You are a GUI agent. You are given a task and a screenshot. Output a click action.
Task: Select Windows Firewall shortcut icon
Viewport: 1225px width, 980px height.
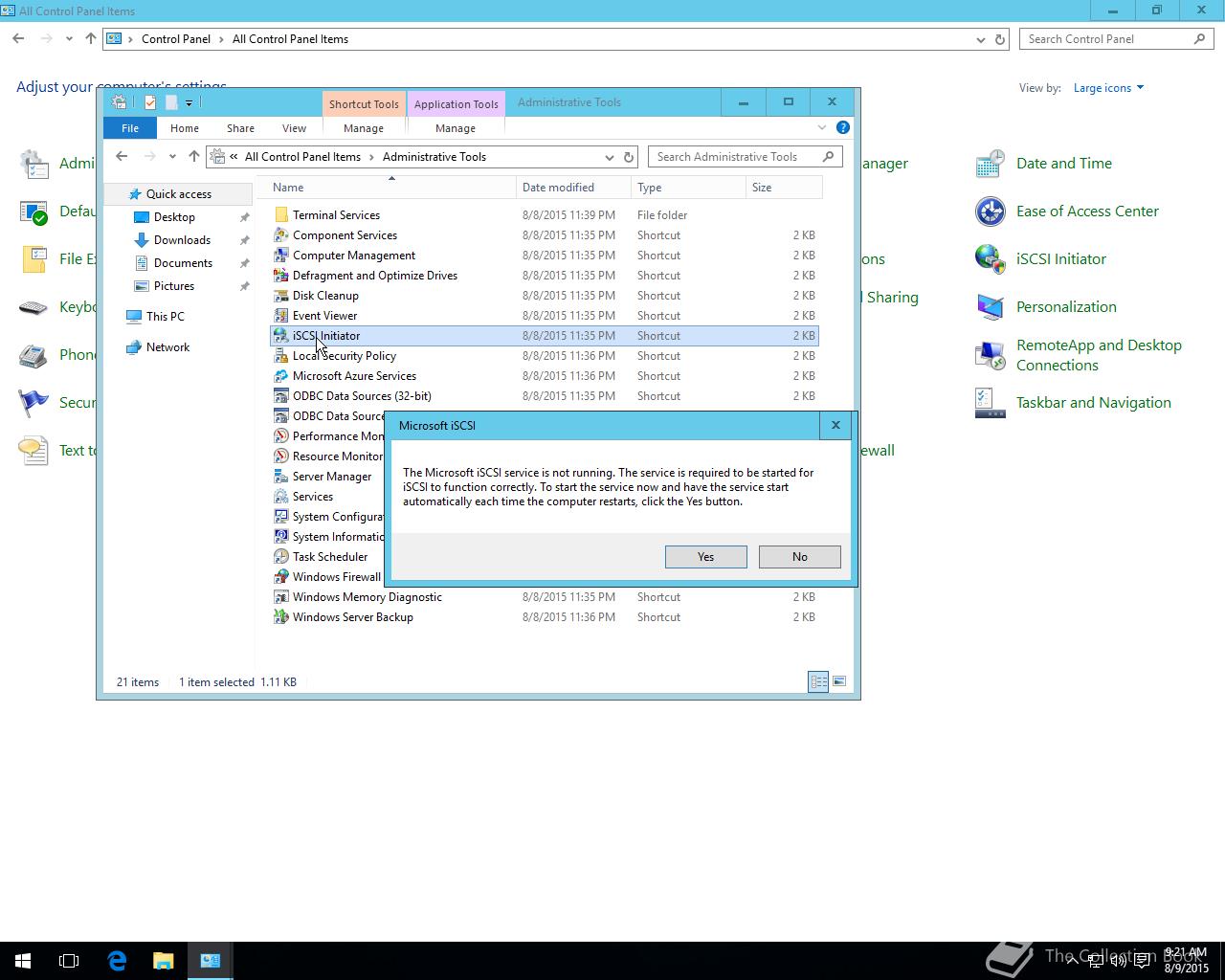click(281, 577)
